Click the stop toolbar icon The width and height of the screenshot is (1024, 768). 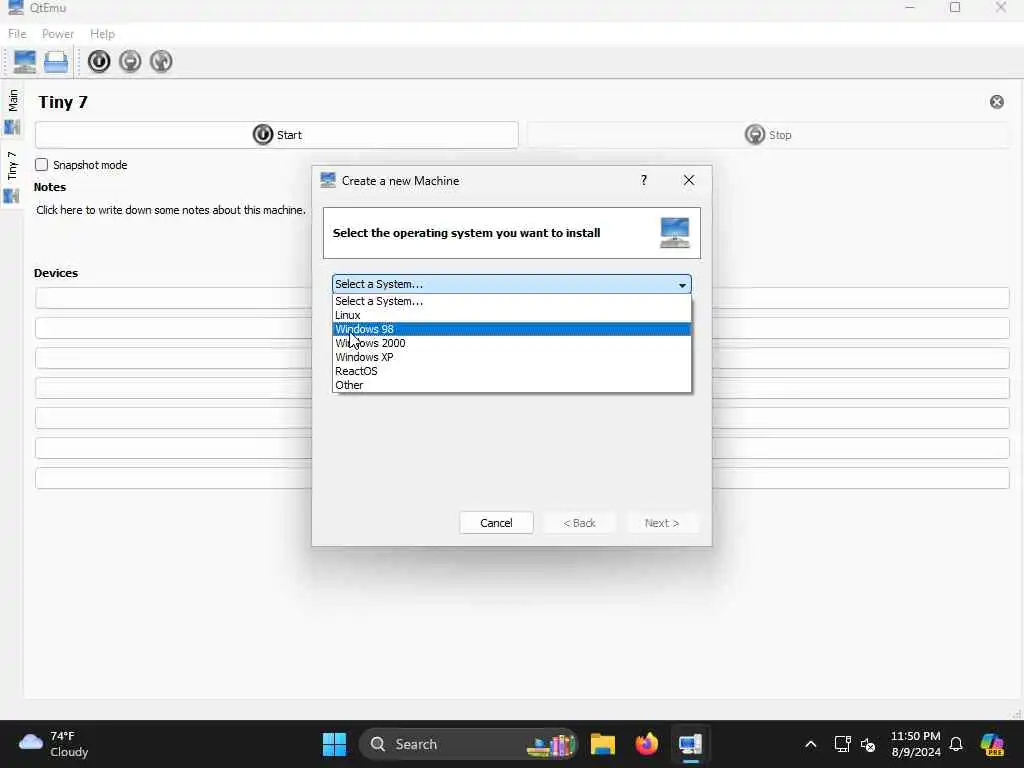(131, 61)
